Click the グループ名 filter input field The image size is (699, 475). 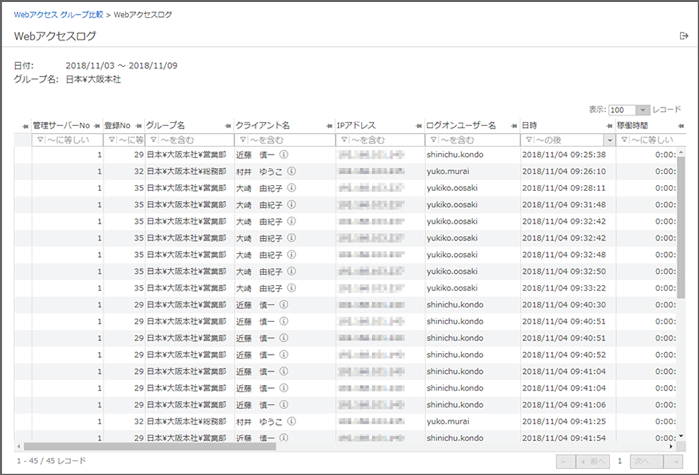[x=189, y=140]
